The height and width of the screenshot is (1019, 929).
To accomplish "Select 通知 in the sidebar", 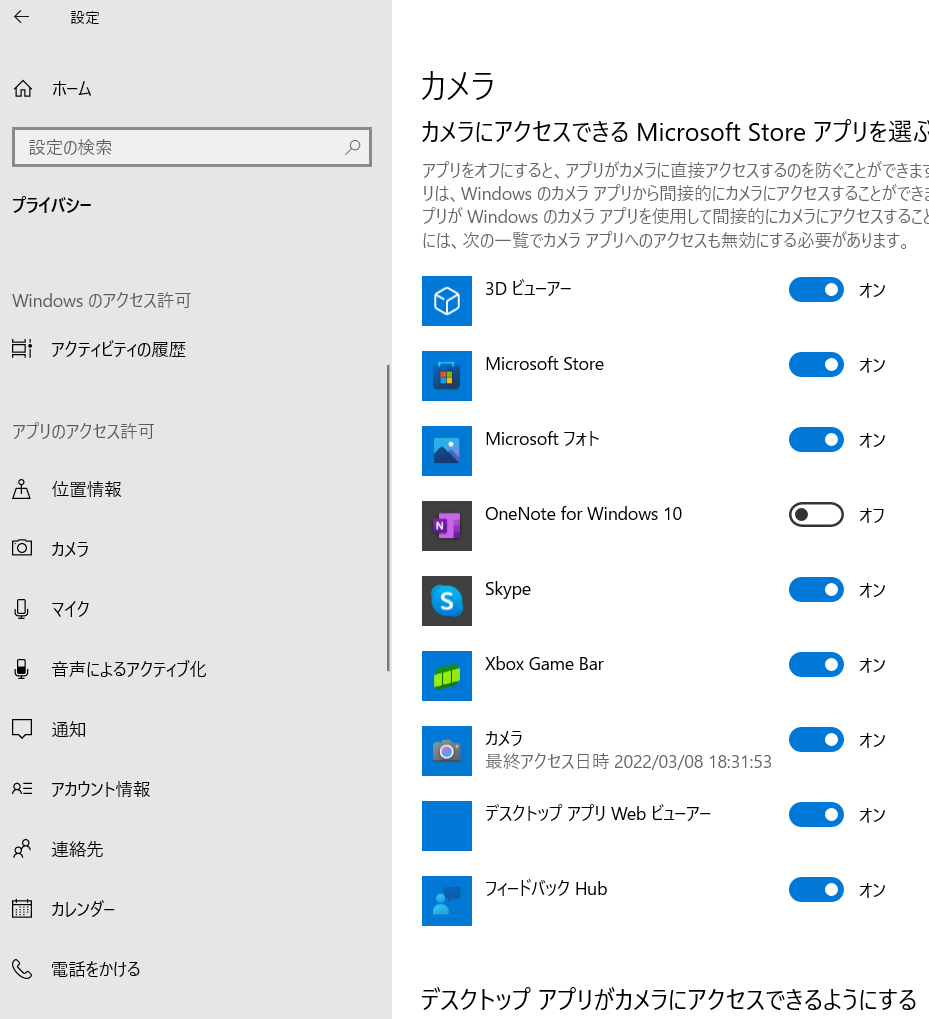I will coord(193,729).
